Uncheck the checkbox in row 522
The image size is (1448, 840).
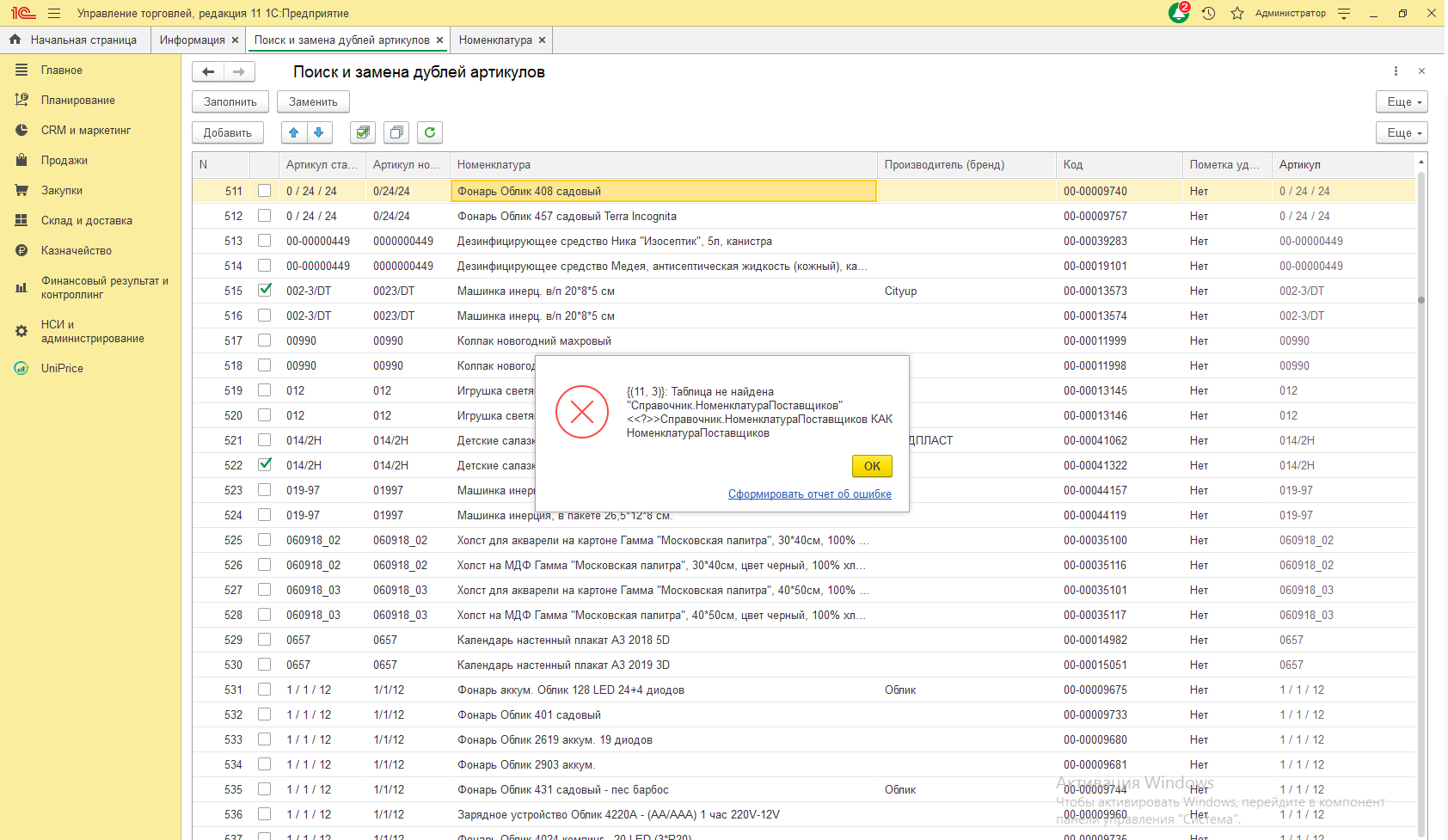coord(265,465)
